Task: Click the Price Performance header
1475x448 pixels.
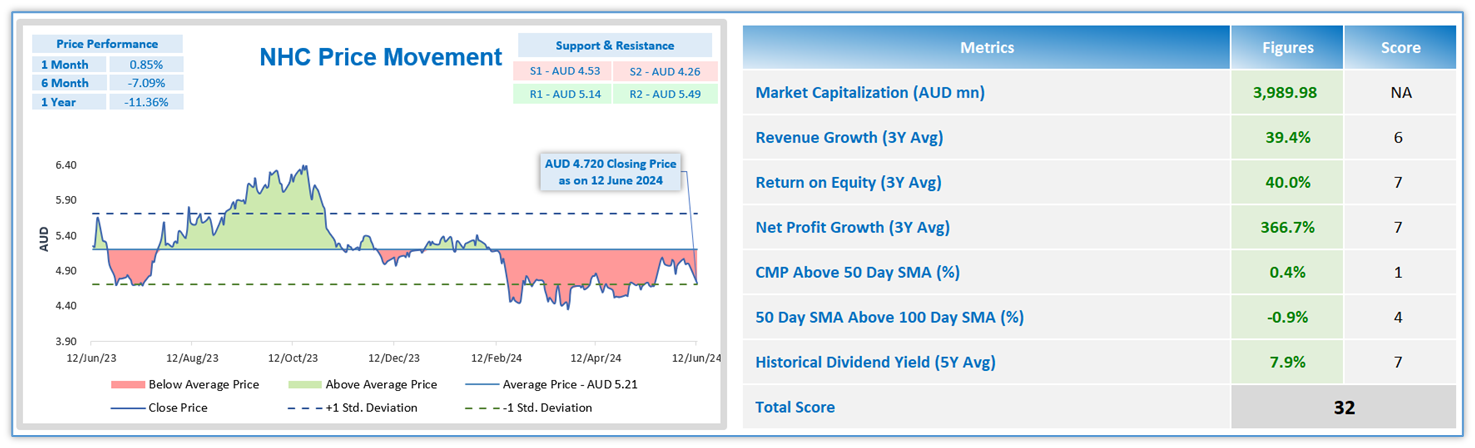Action: (x=108, y=44)
